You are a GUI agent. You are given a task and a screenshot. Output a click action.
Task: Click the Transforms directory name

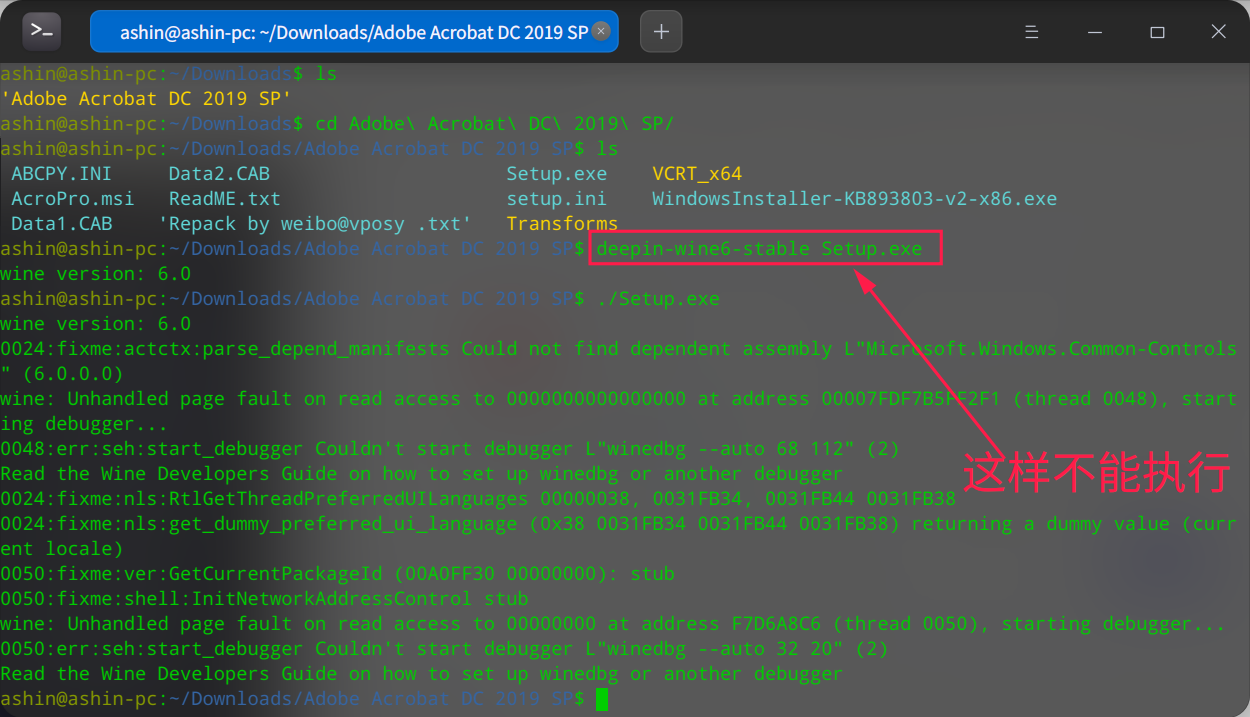[562, 224]
